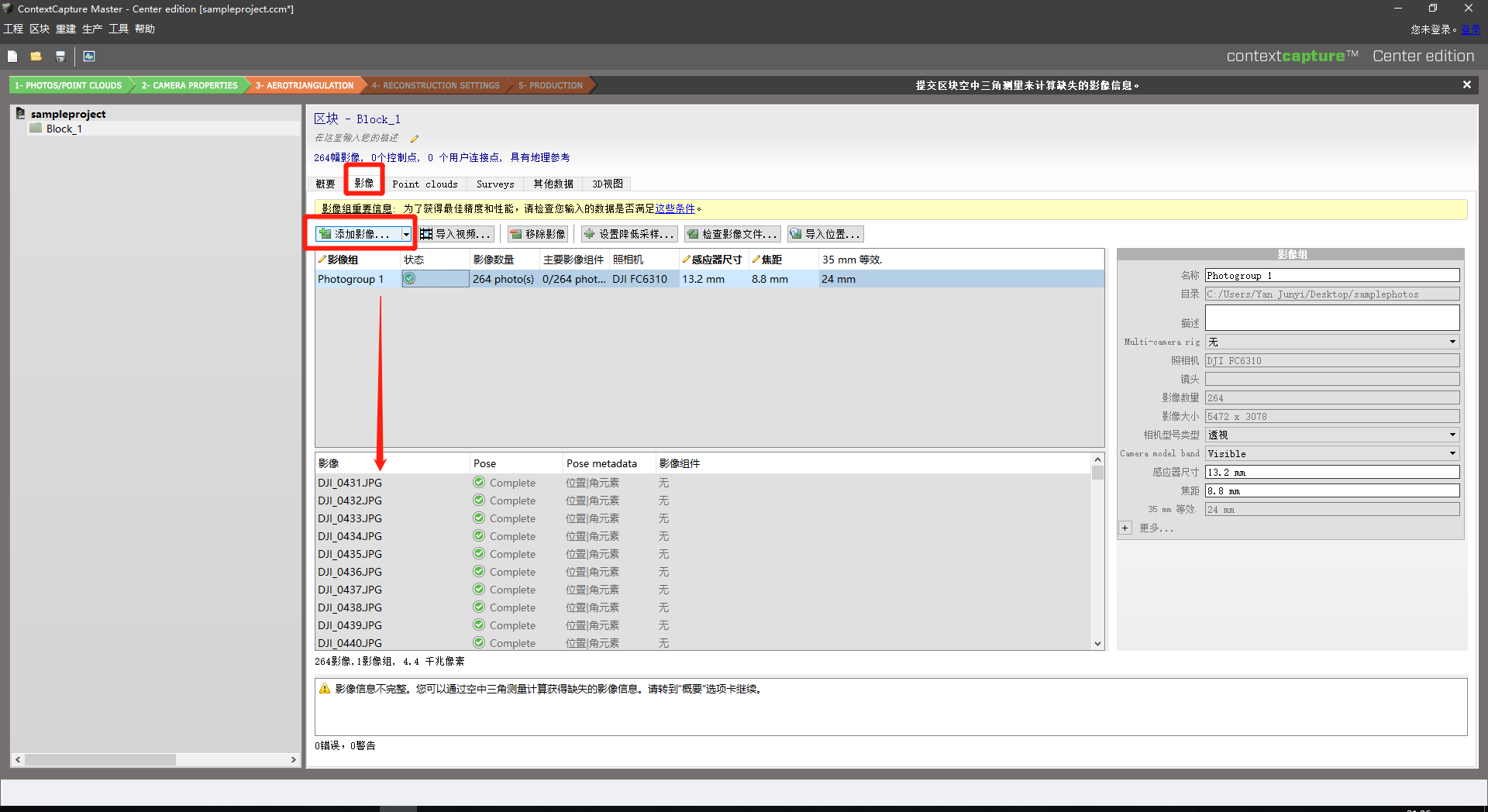Select the Block_1 tree item
The width and height of the screenshot is (1488, 812).
[64, 129]
